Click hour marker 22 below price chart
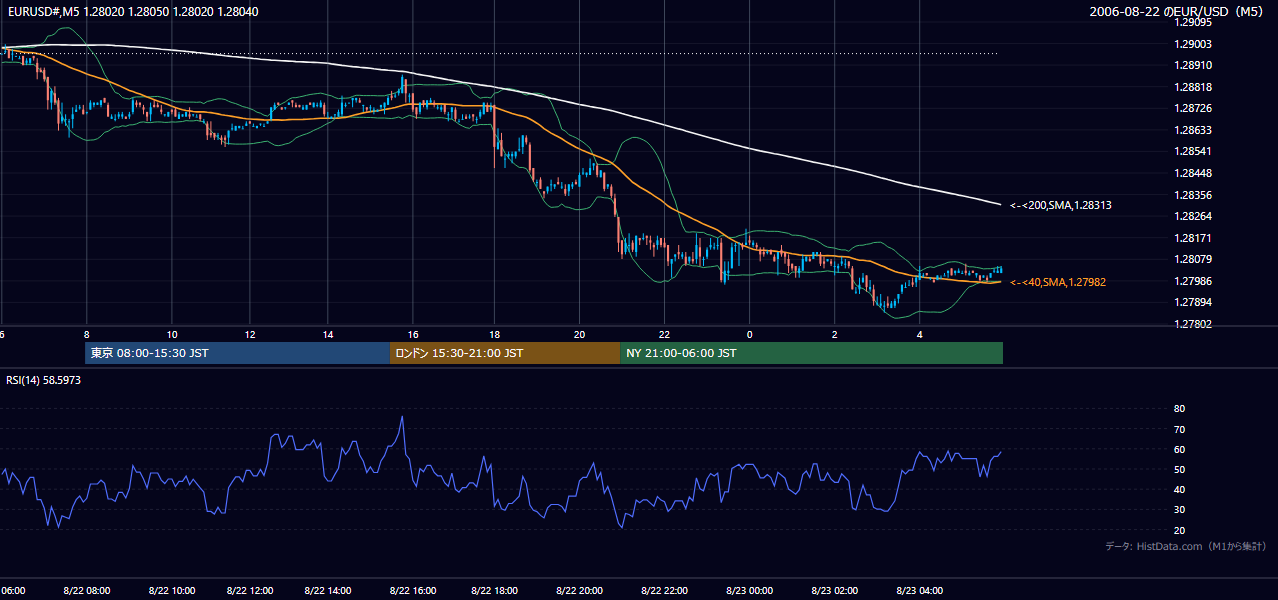This screenshot has height=600, width=1278. [x=664, y=335]
